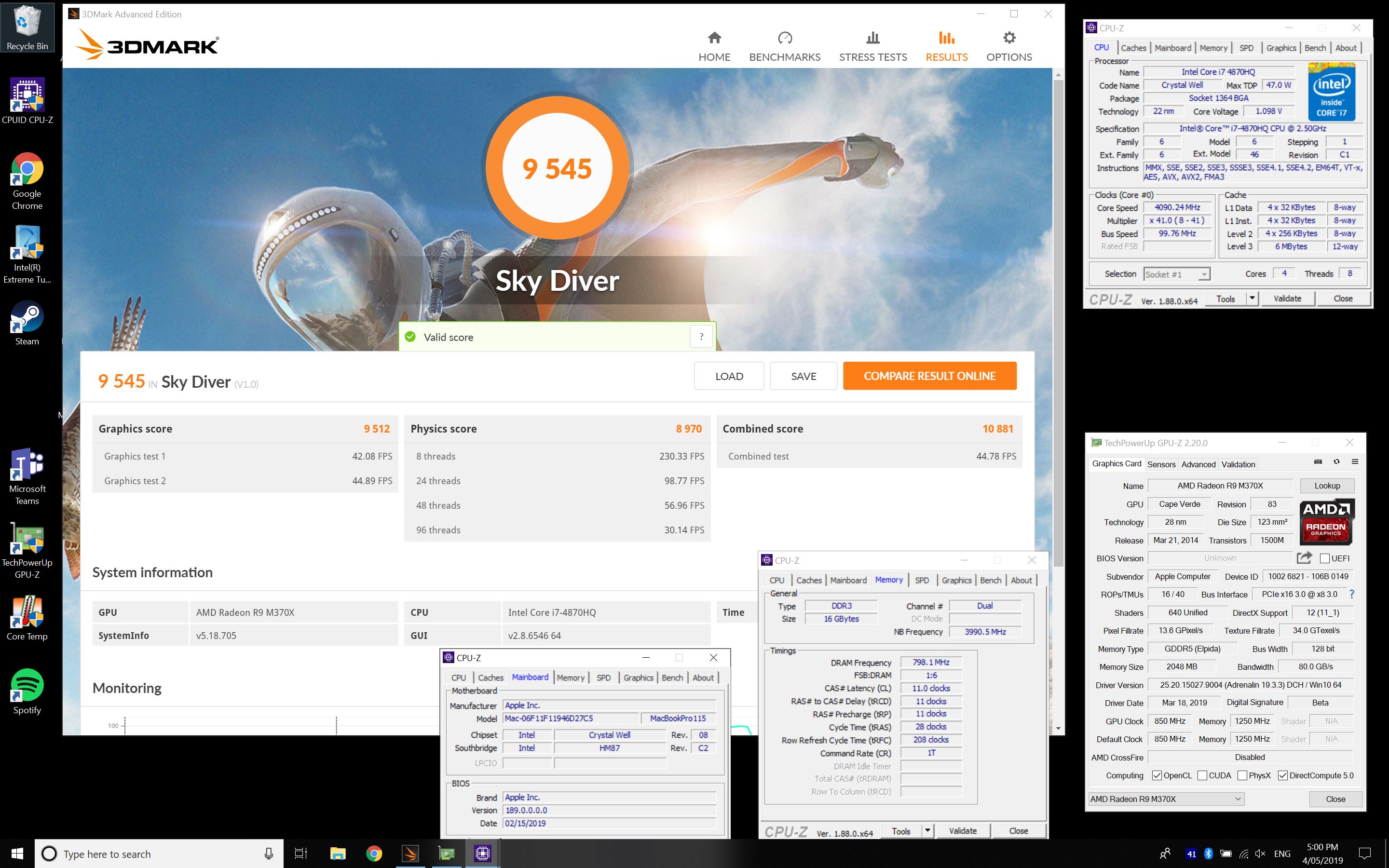Click the GPU-Z BIOS share/export icon
The image size is (1389, 868).
(1304, 557)
